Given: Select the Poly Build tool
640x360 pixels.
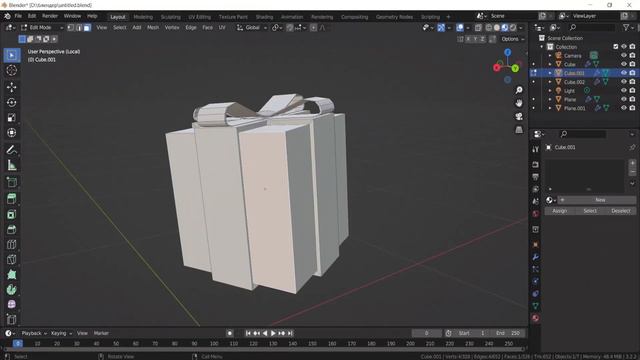Looking at the screenshot, I should click(x=11, y=275).
